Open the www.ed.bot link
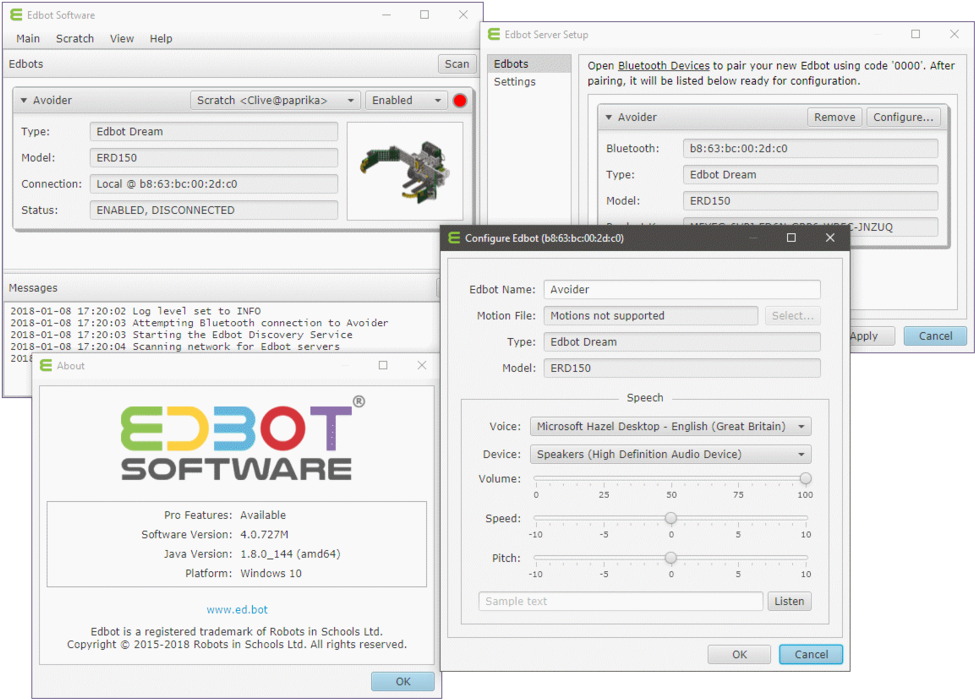This screenshot has height=700, width=975. tap(237, 610)
